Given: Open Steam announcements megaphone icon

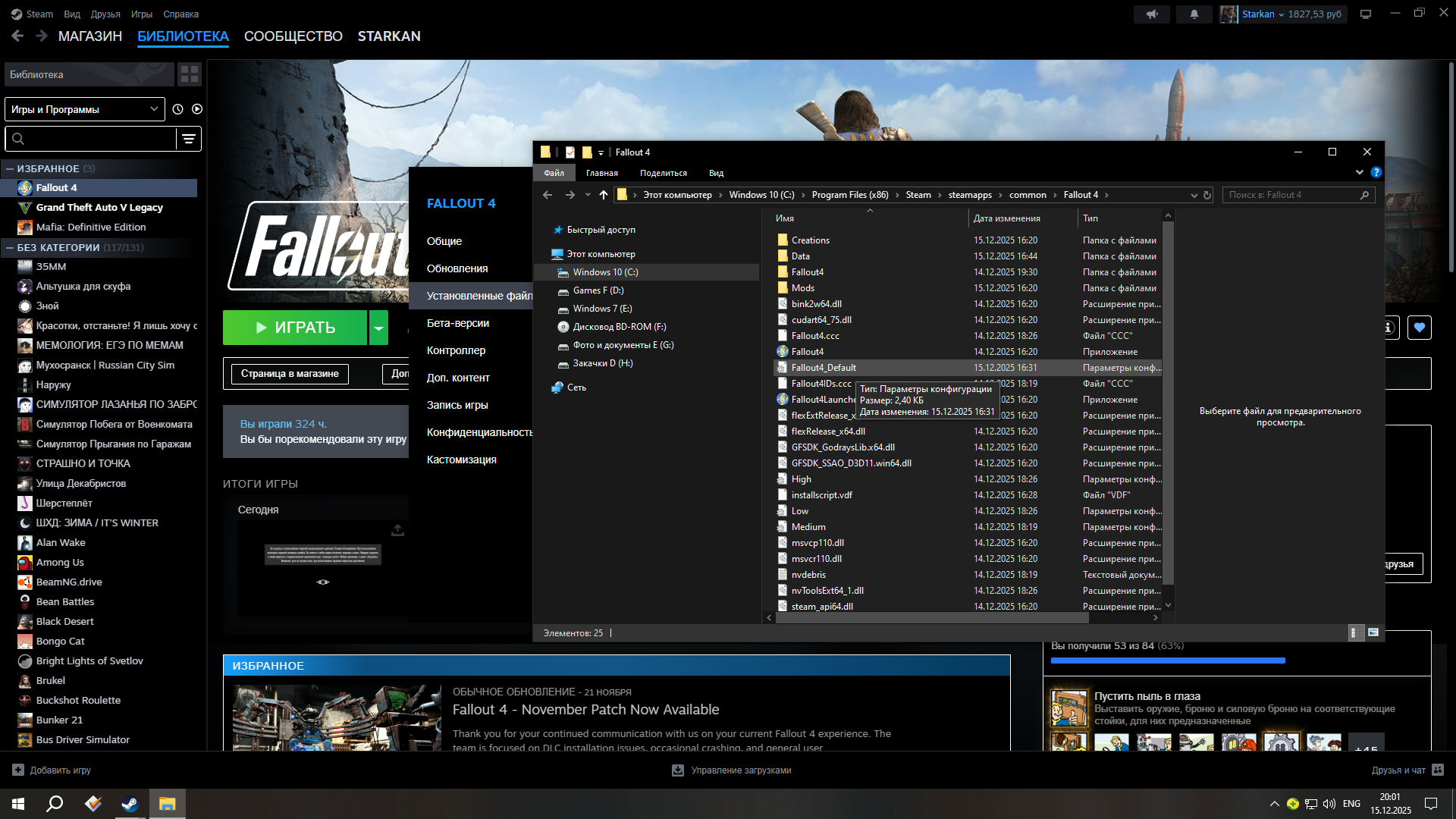Looking at the screenshot, I should coord(1152,14).
